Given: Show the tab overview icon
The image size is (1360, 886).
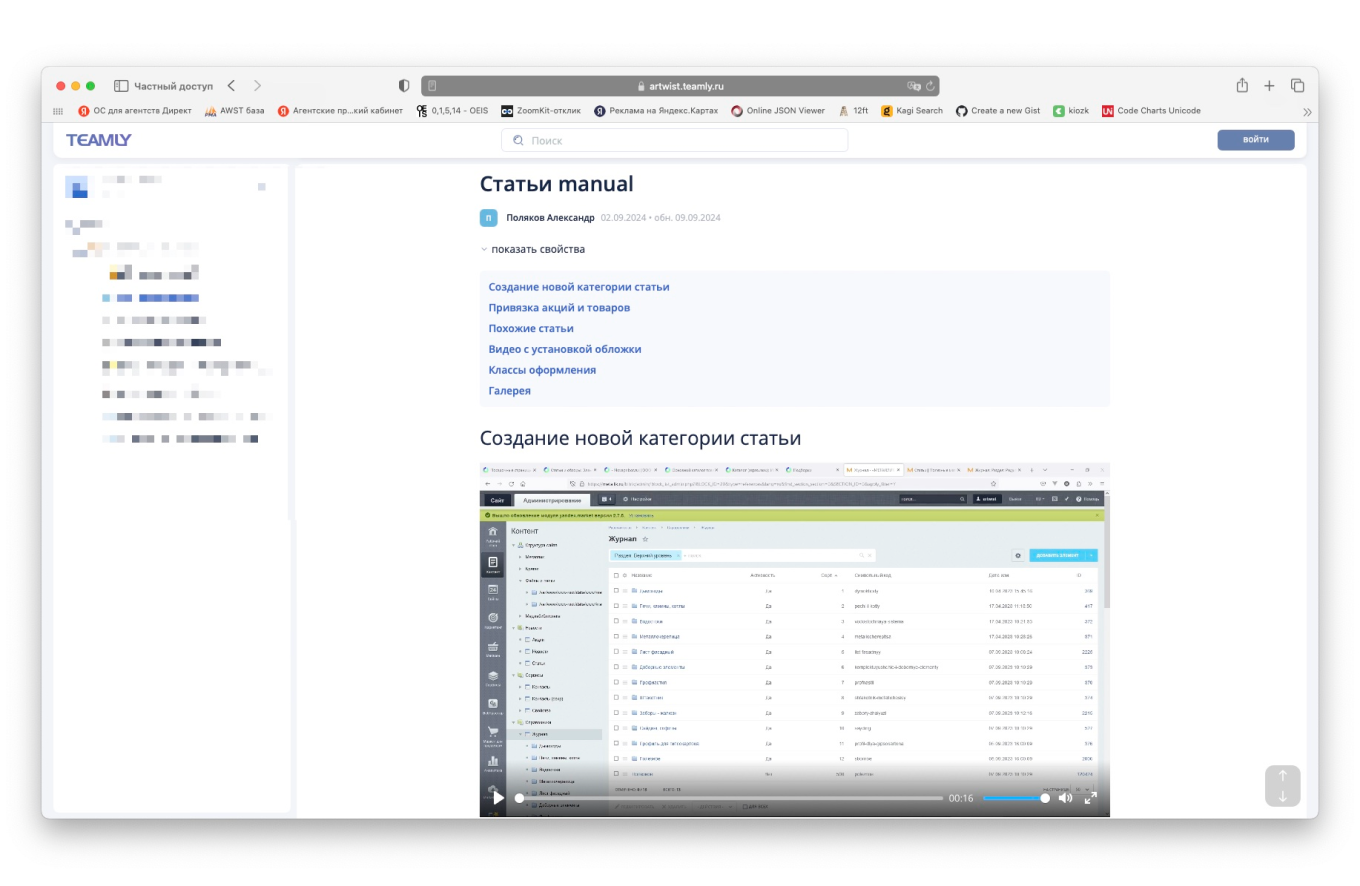Looking at the screenshot, I should pyautogui.click(x=1297, y=86).
